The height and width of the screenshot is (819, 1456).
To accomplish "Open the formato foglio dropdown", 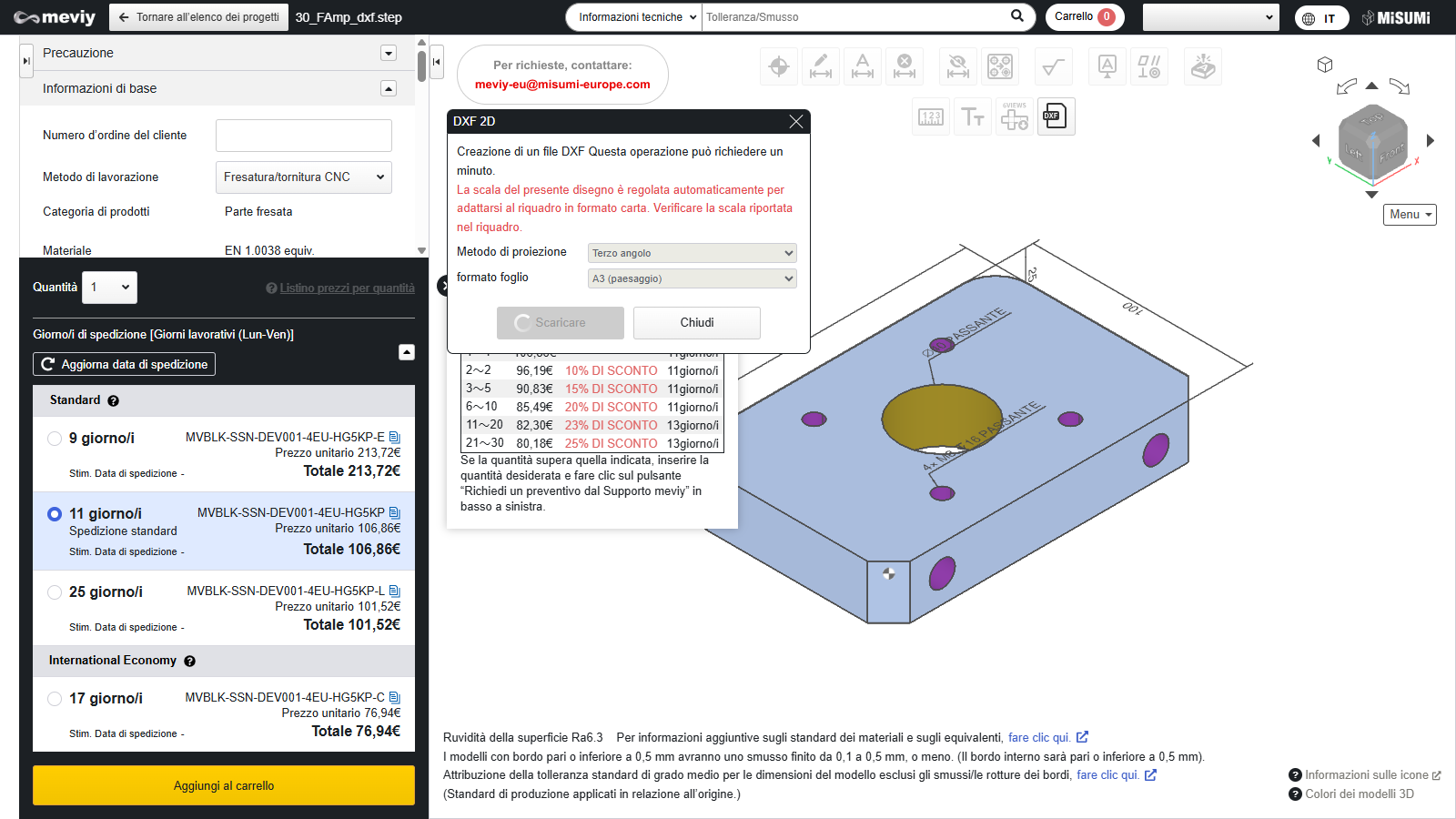I will coord(692,278).
